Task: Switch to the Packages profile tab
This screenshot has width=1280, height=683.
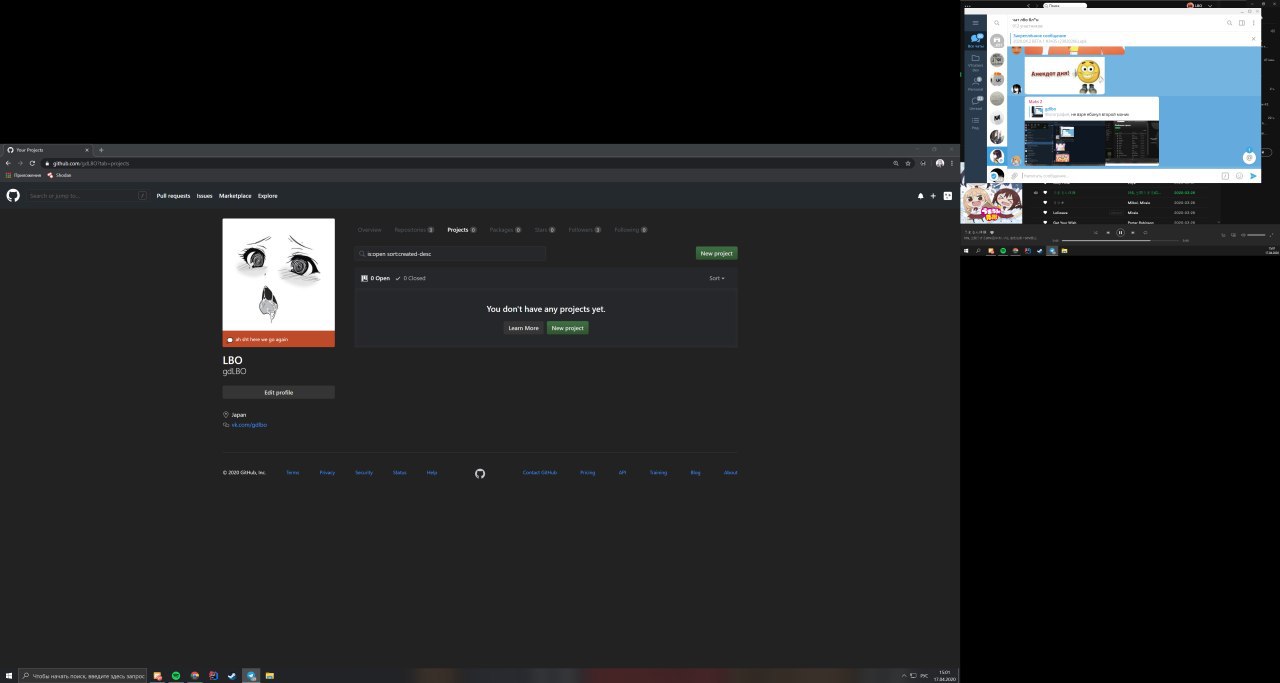Action: pos(505,230)
